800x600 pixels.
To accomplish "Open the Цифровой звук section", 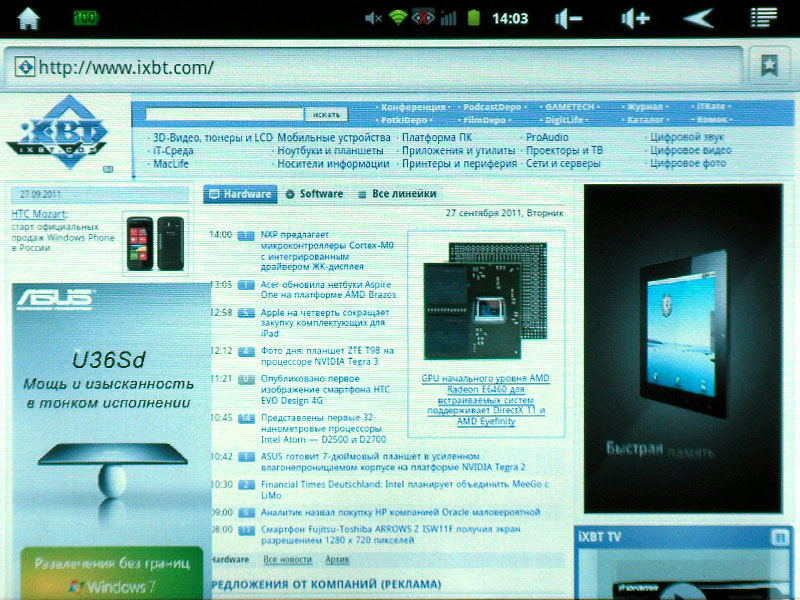I will pyautogui.click(x=687, y=138).
